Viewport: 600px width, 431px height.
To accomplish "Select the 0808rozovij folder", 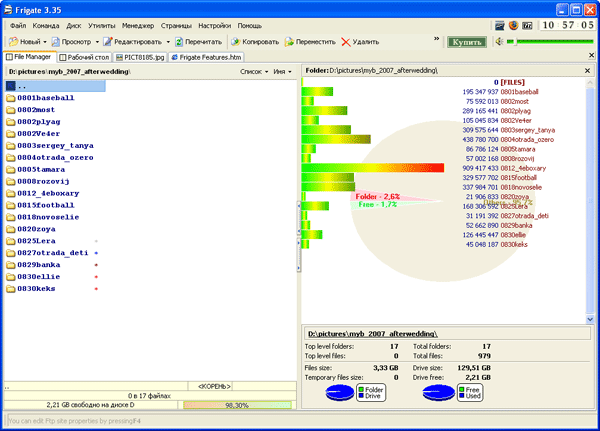I will coord(38,181).
